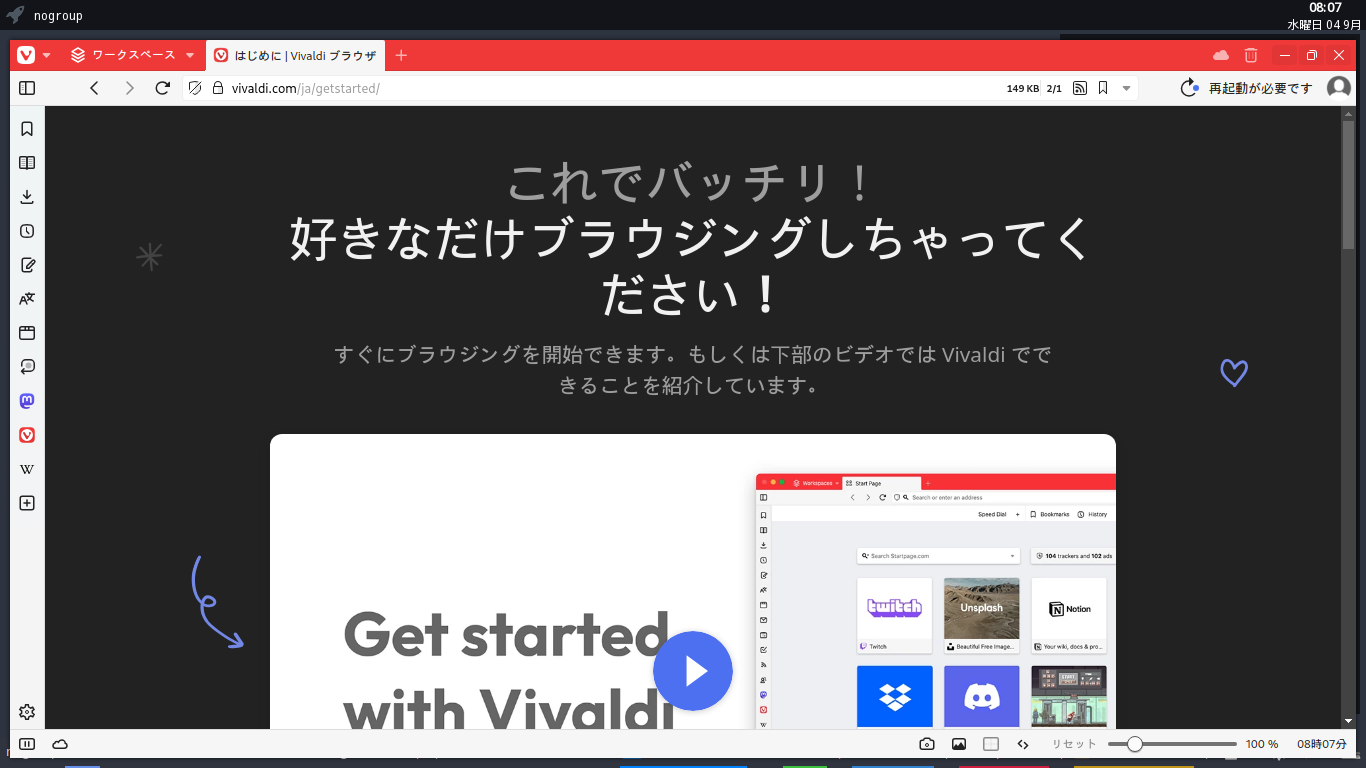
Task: Click the sync cloud icon in the tab bar
Action: tap(1221, 55)
